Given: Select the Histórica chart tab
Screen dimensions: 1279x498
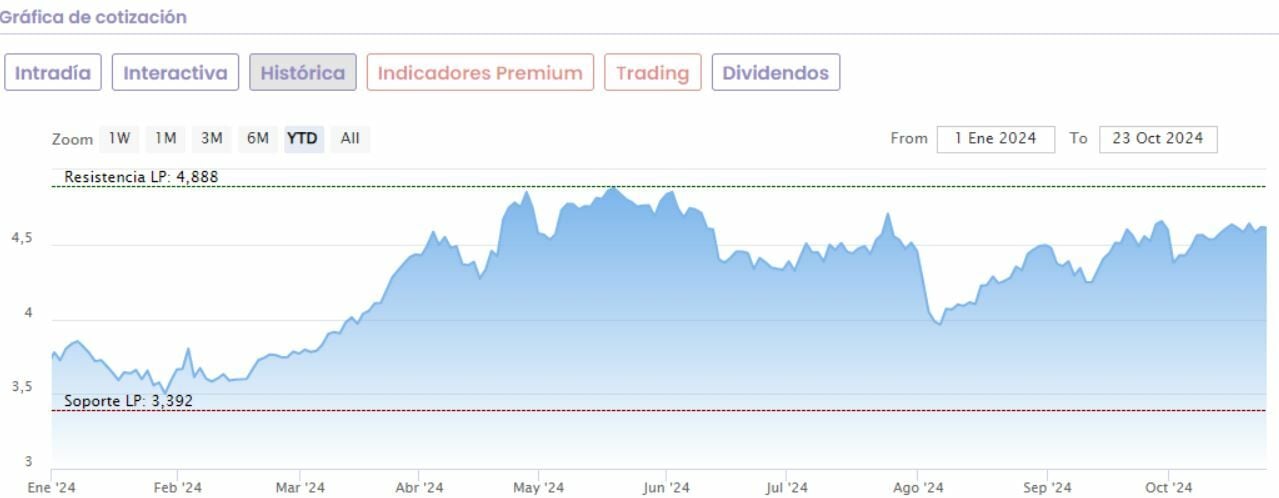Looking at the screenshot, I should click(x=302, y=73).
